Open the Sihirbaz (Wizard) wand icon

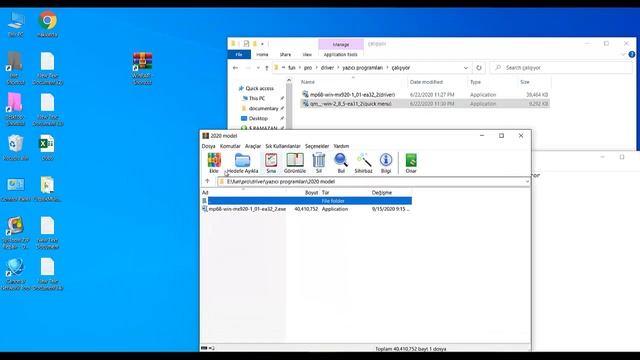coord(363,163)
